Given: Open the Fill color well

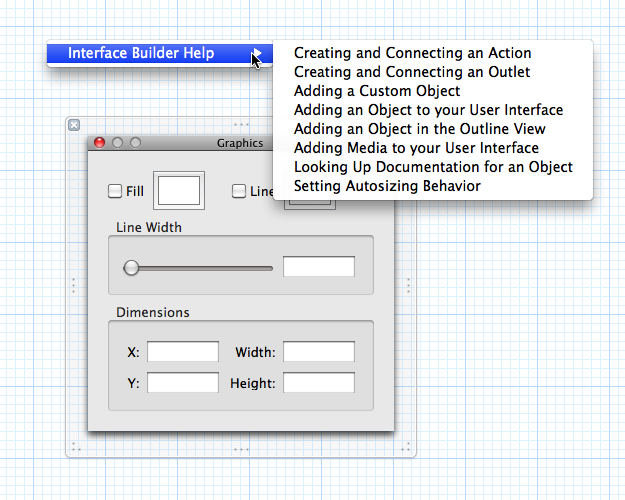Looking at the screenshot, I should point(181,190).
